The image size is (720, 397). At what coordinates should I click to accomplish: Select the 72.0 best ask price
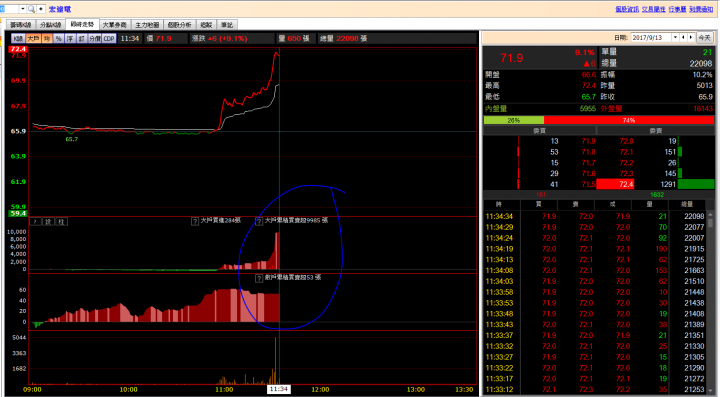coord(626,141)
